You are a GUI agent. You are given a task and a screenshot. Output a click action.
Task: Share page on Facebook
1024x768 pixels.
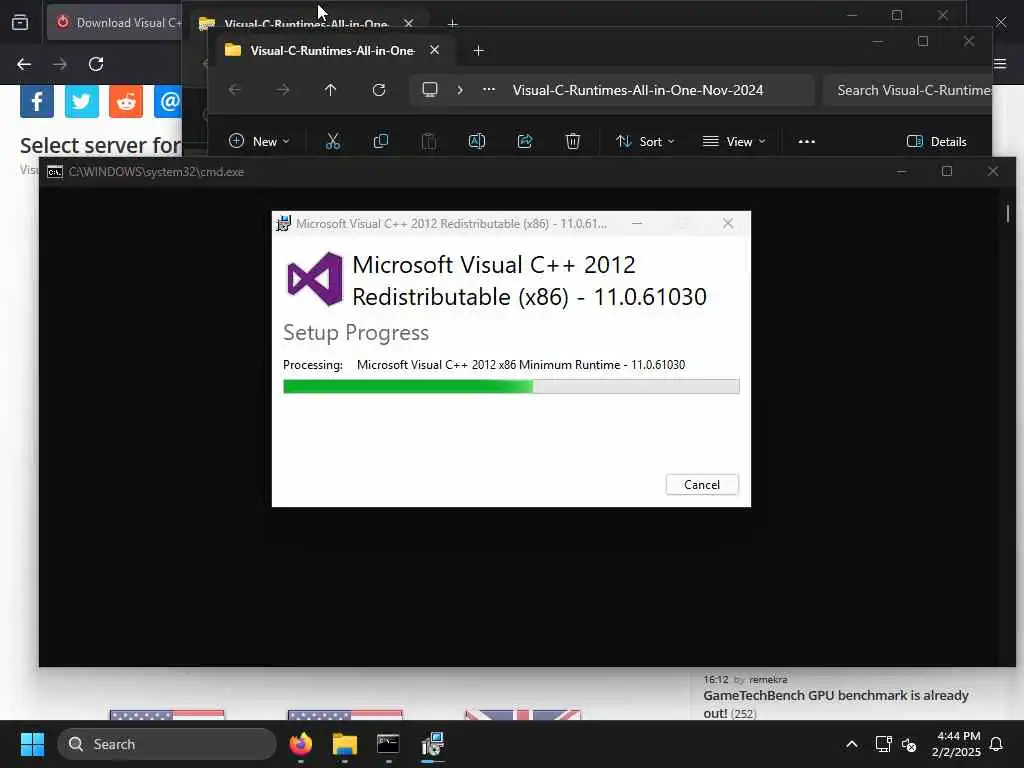37,101
